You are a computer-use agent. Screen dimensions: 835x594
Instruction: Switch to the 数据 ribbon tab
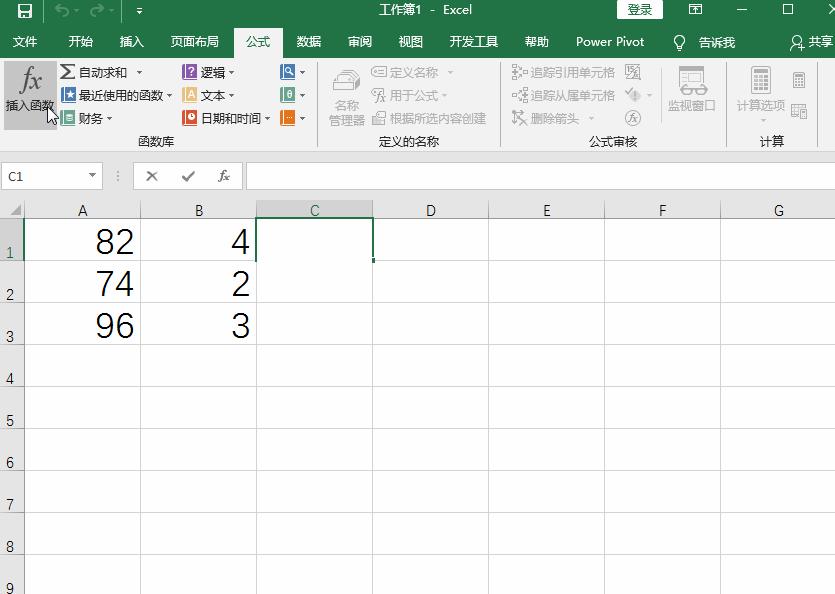(x=307, y=41)
